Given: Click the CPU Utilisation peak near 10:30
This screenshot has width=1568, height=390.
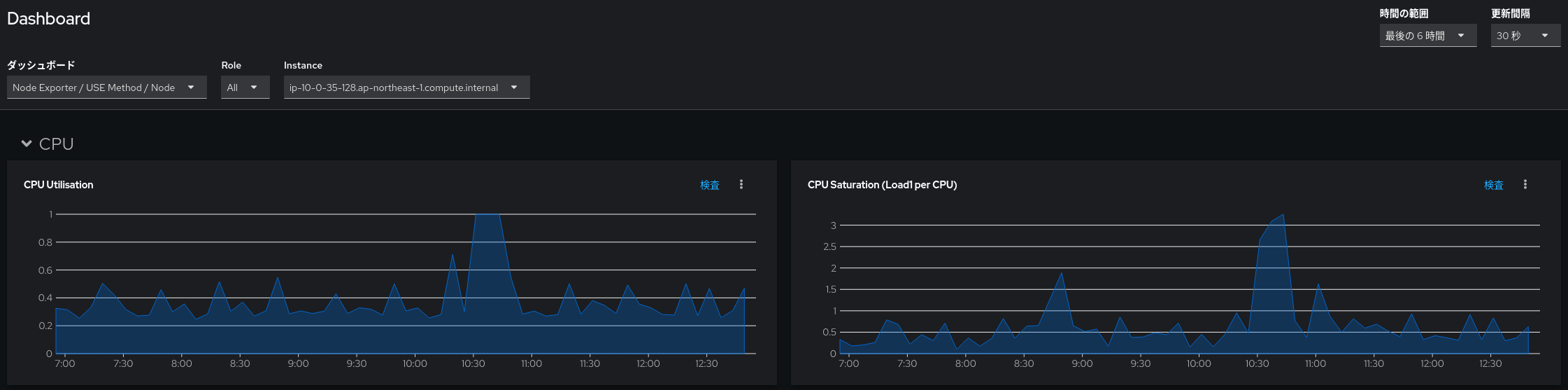Looking at the screenshot, I should coord(487,214).
